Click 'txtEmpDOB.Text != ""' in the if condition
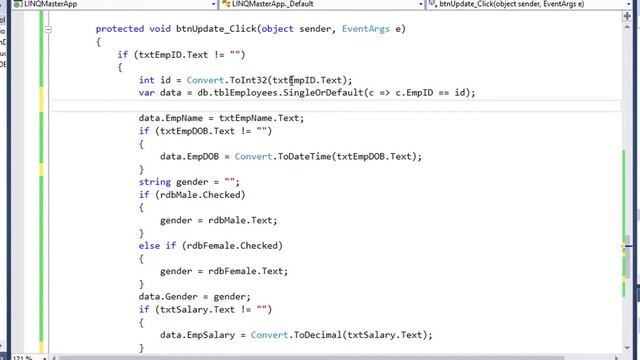This screenshot has height=360, width=640. (213, 131)
